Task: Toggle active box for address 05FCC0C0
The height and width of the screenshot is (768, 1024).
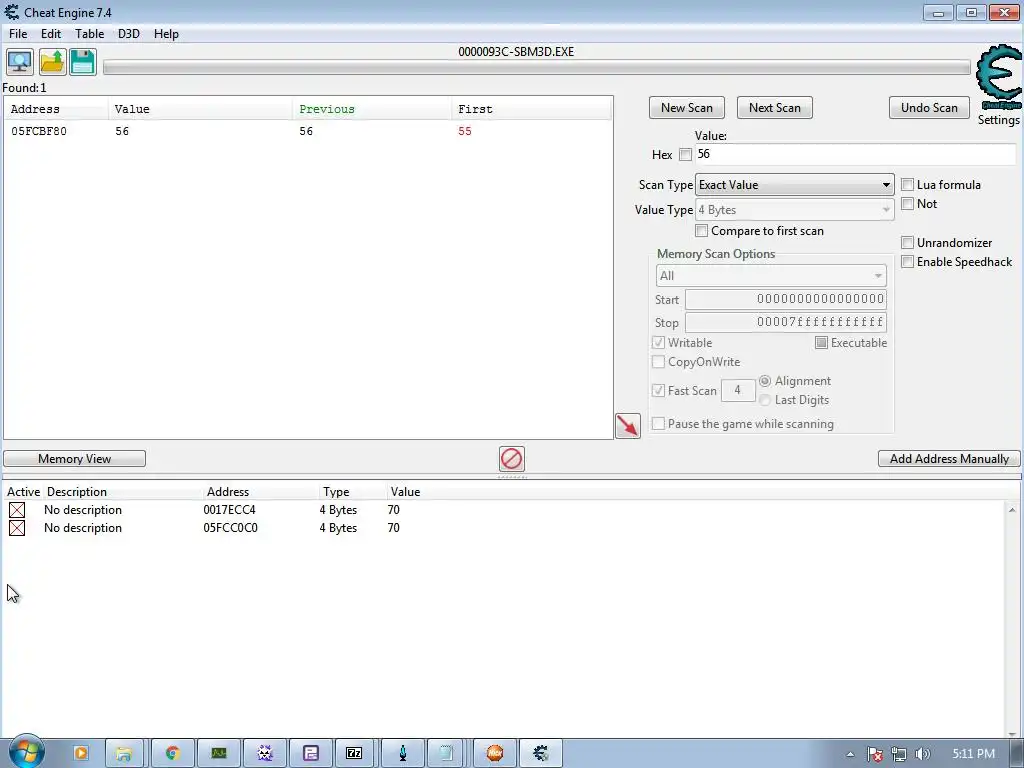Action: (17, 528)
